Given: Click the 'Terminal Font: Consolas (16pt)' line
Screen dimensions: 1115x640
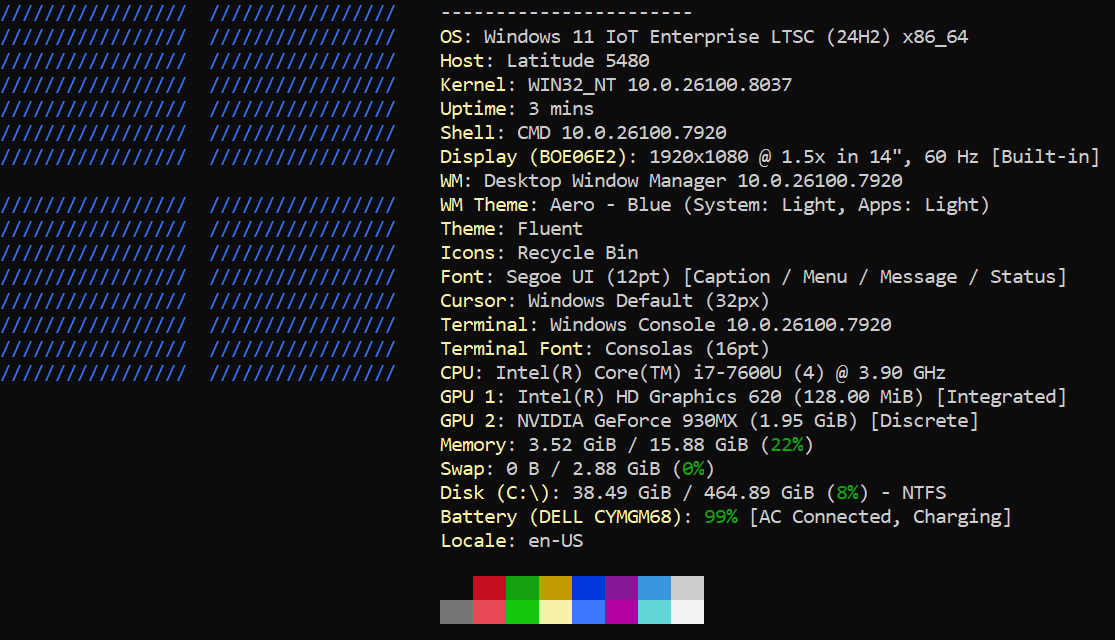Looking at the screenshot, I should coord(605,349).
